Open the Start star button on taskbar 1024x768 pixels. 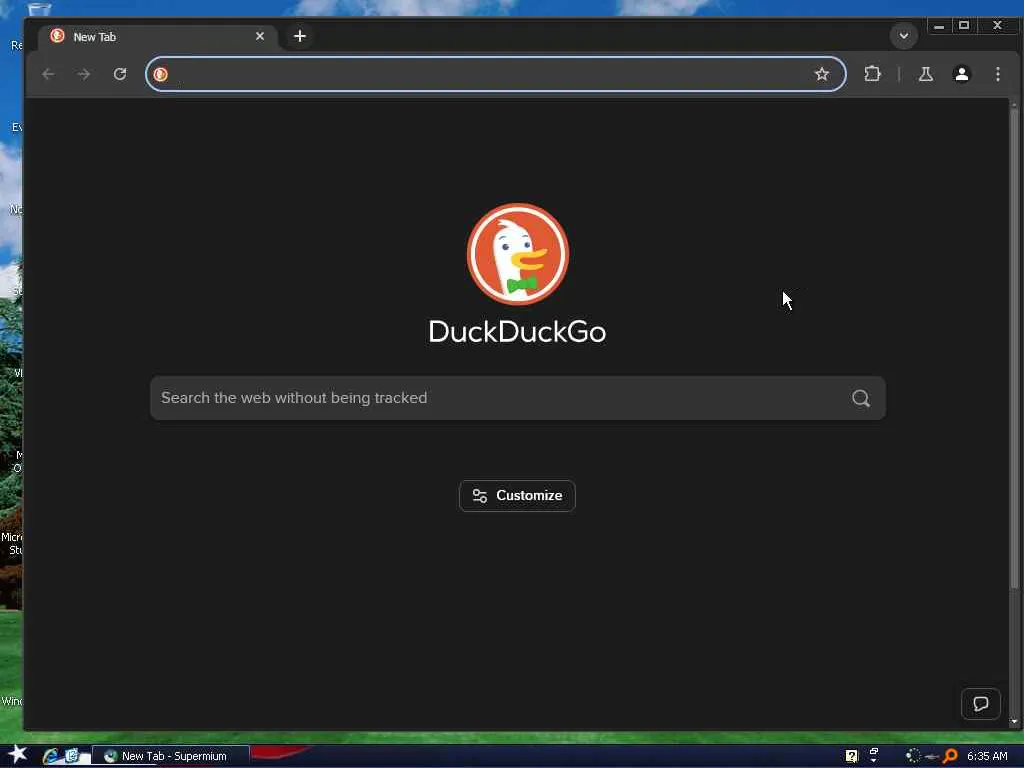(16, 755)
